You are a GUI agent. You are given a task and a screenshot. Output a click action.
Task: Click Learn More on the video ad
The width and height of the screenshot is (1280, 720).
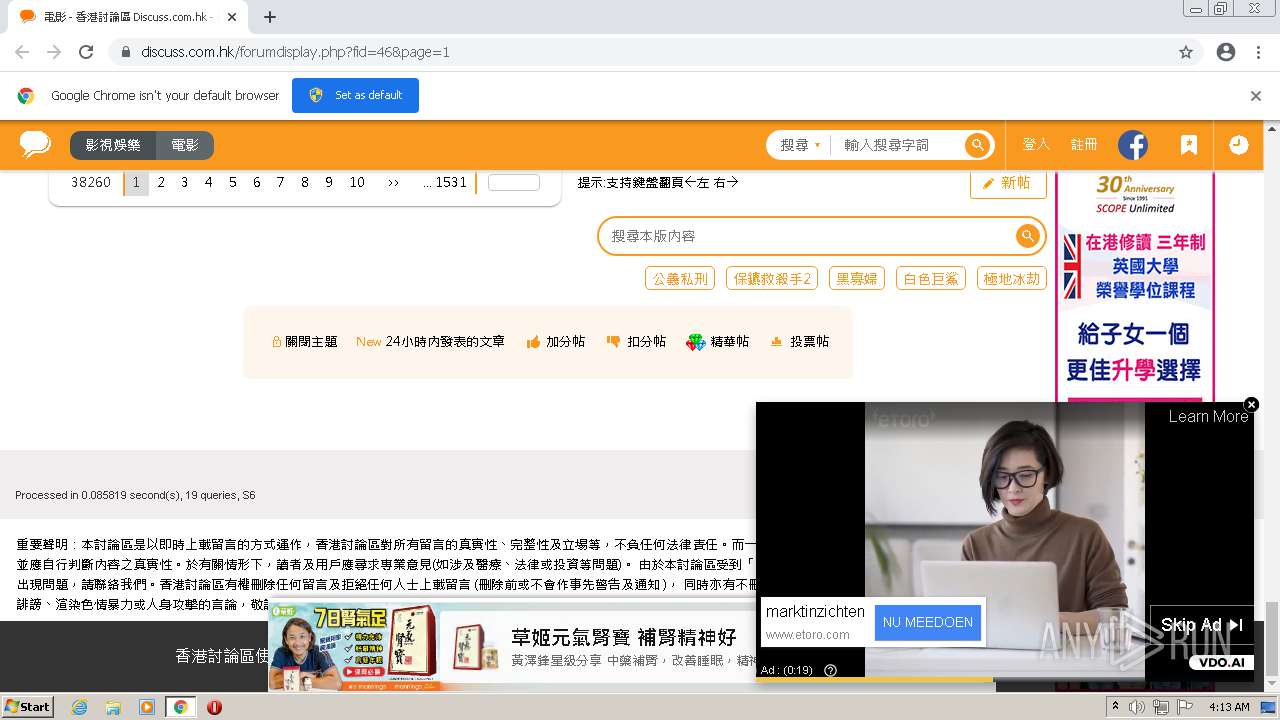[x=1208, y=417]
